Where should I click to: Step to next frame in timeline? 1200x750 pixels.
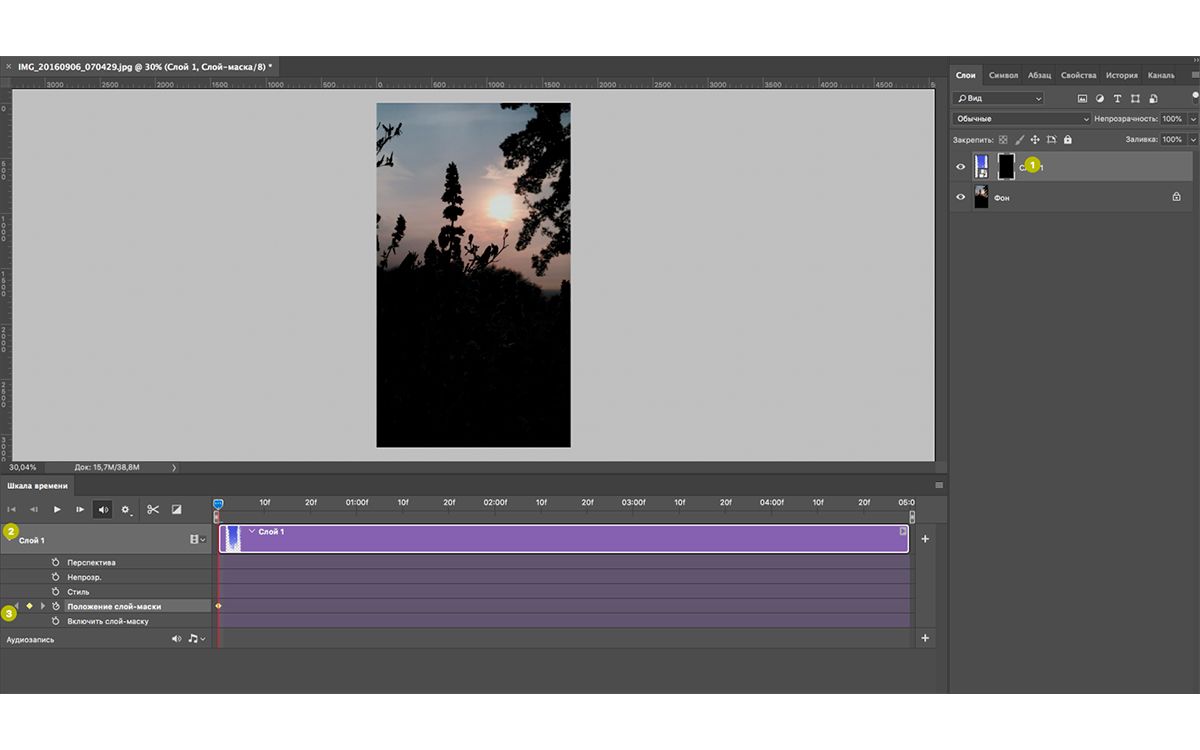point(80,510)
